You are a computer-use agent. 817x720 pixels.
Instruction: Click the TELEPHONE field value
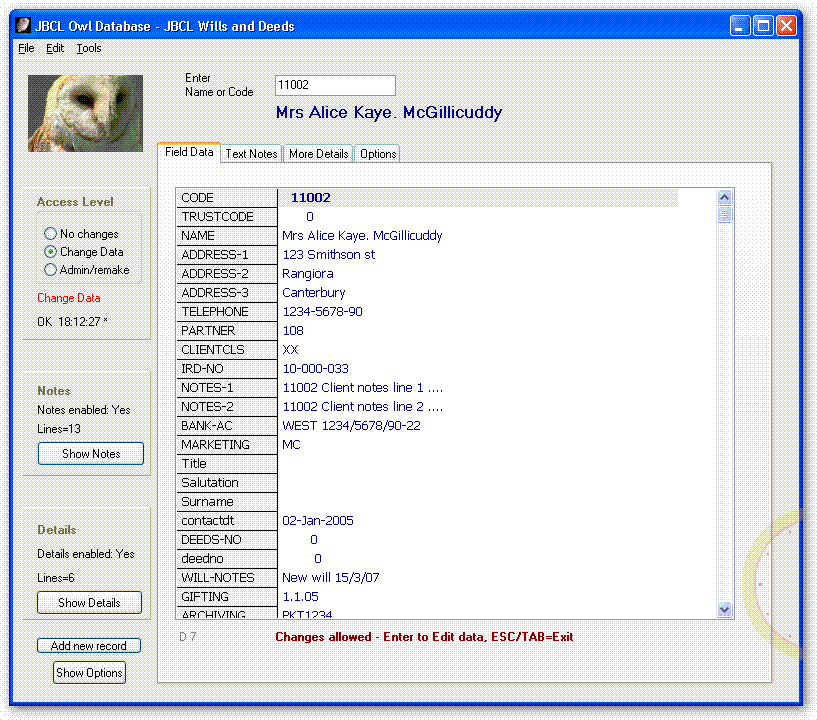(x=322, y=312)
